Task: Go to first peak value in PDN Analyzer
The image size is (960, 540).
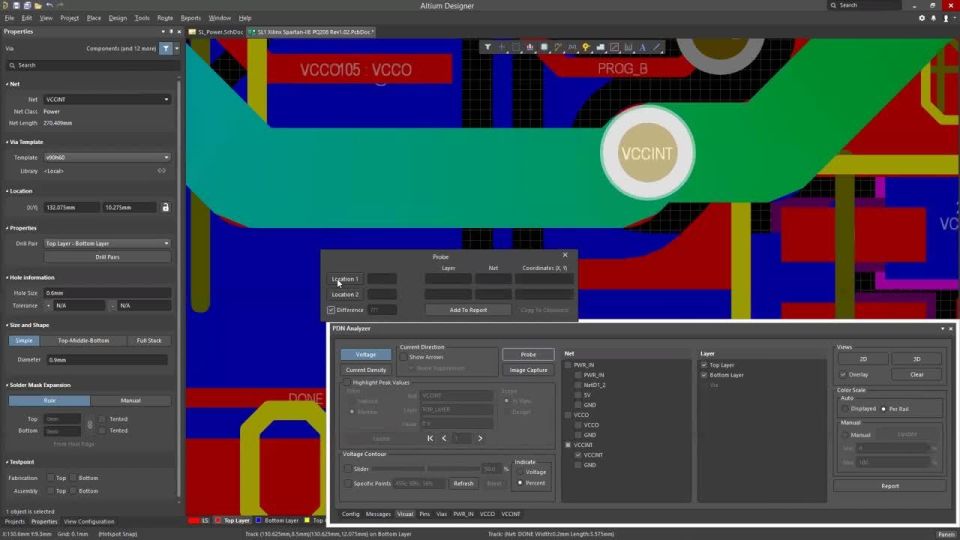Action: pyautogui.click(x=430, y=438)
